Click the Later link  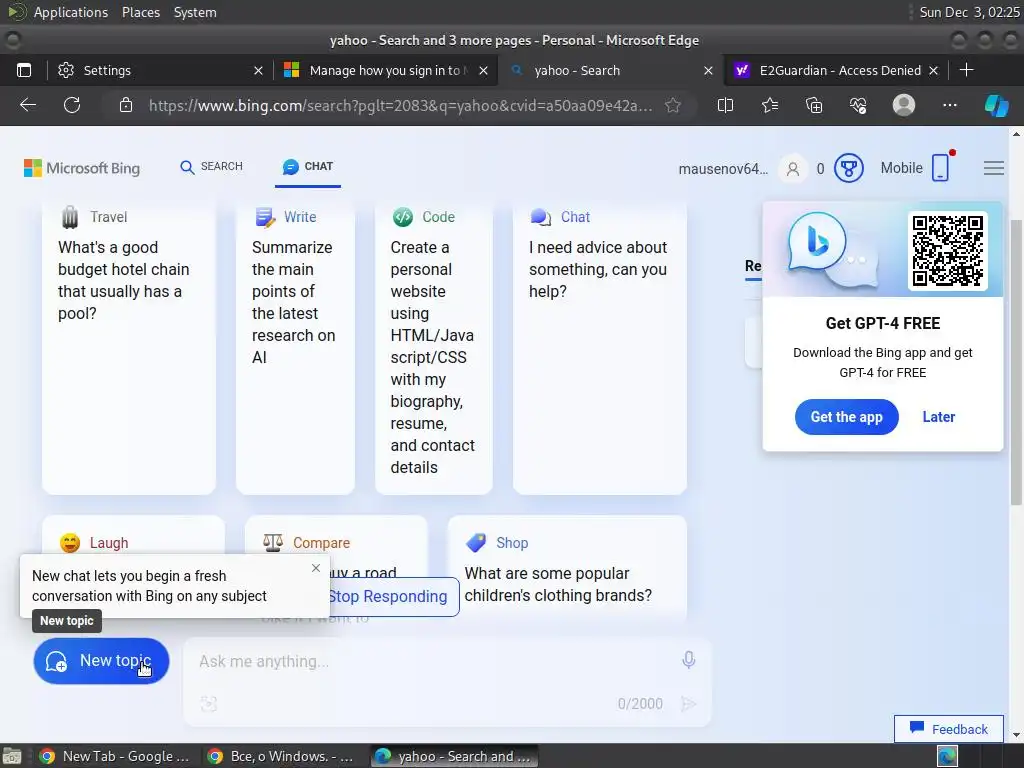(938, 417)
